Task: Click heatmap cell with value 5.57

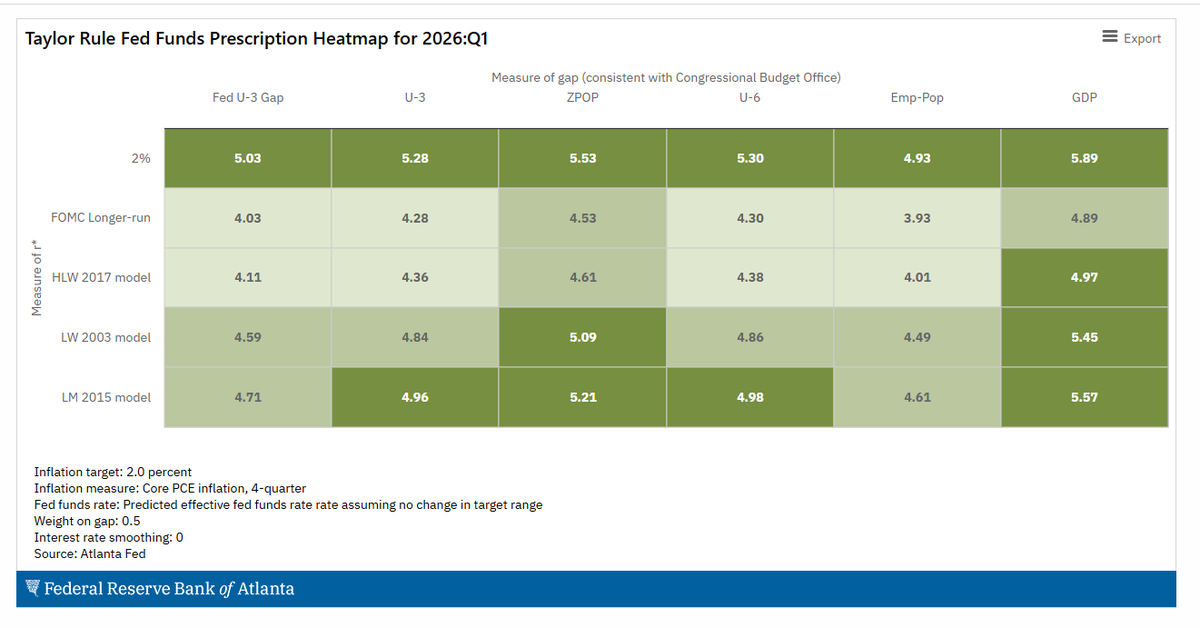Action: pyautogui.click(x=1085, y=397)
